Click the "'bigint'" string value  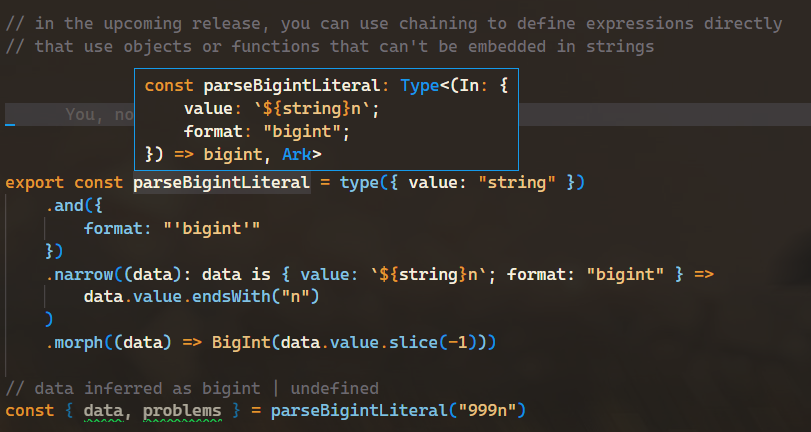click(x=212, y=228)
